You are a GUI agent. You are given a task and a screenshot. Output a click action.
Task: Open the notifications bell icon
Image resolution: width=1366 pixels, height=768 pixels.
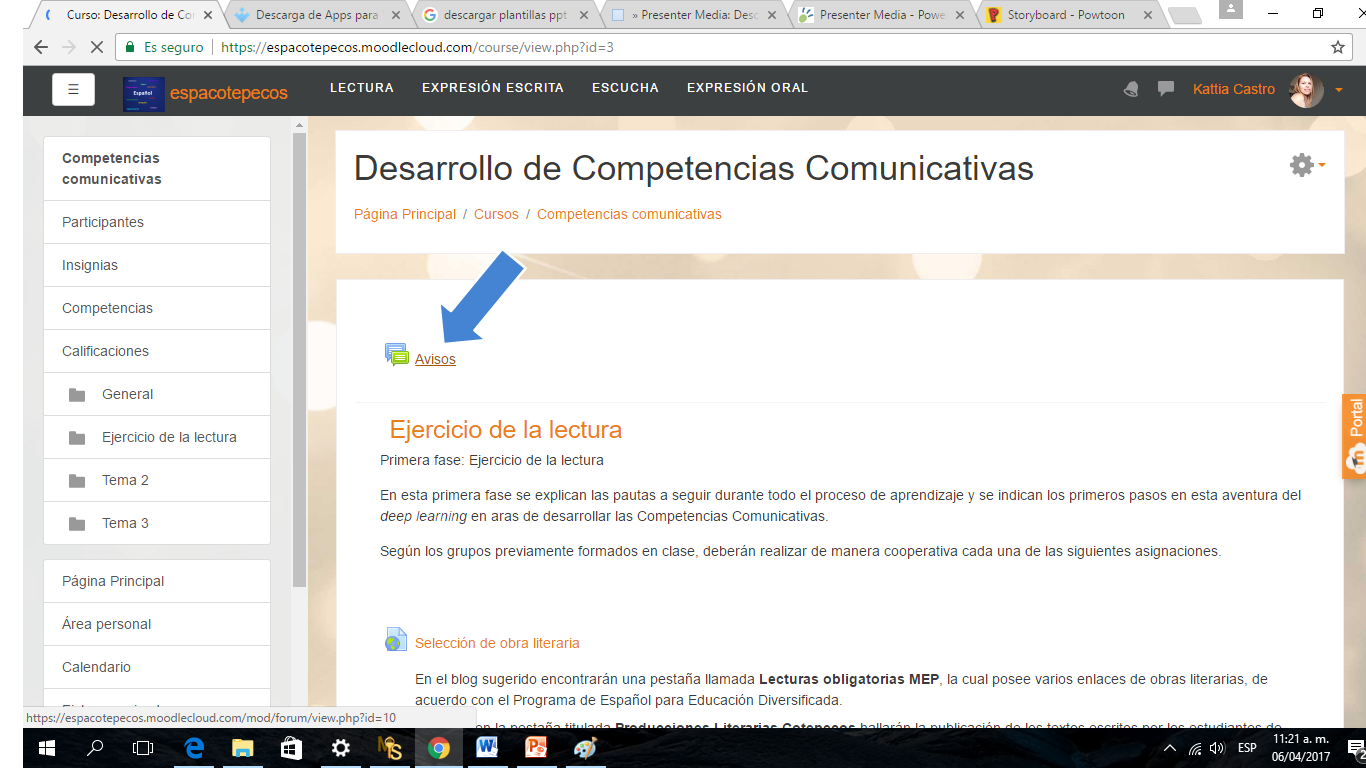[x=1131, y=89]
